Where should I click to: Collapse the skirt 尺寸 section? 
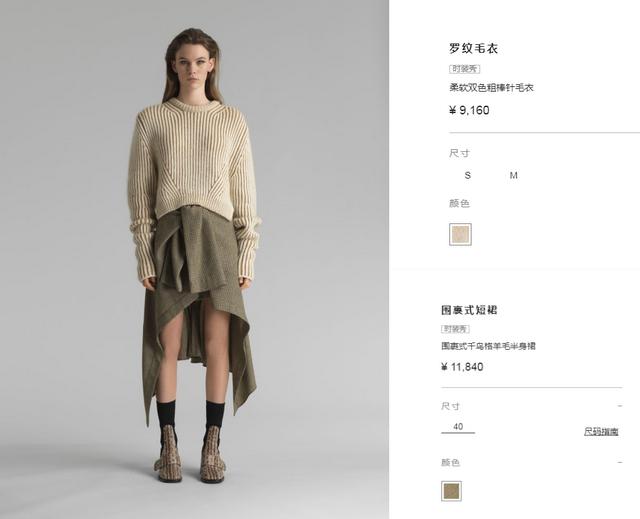[620, 406]
